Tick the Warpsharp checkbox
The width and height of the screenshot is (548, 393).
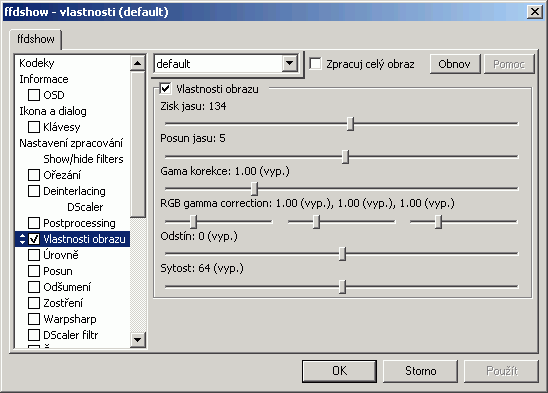(34, 319)
